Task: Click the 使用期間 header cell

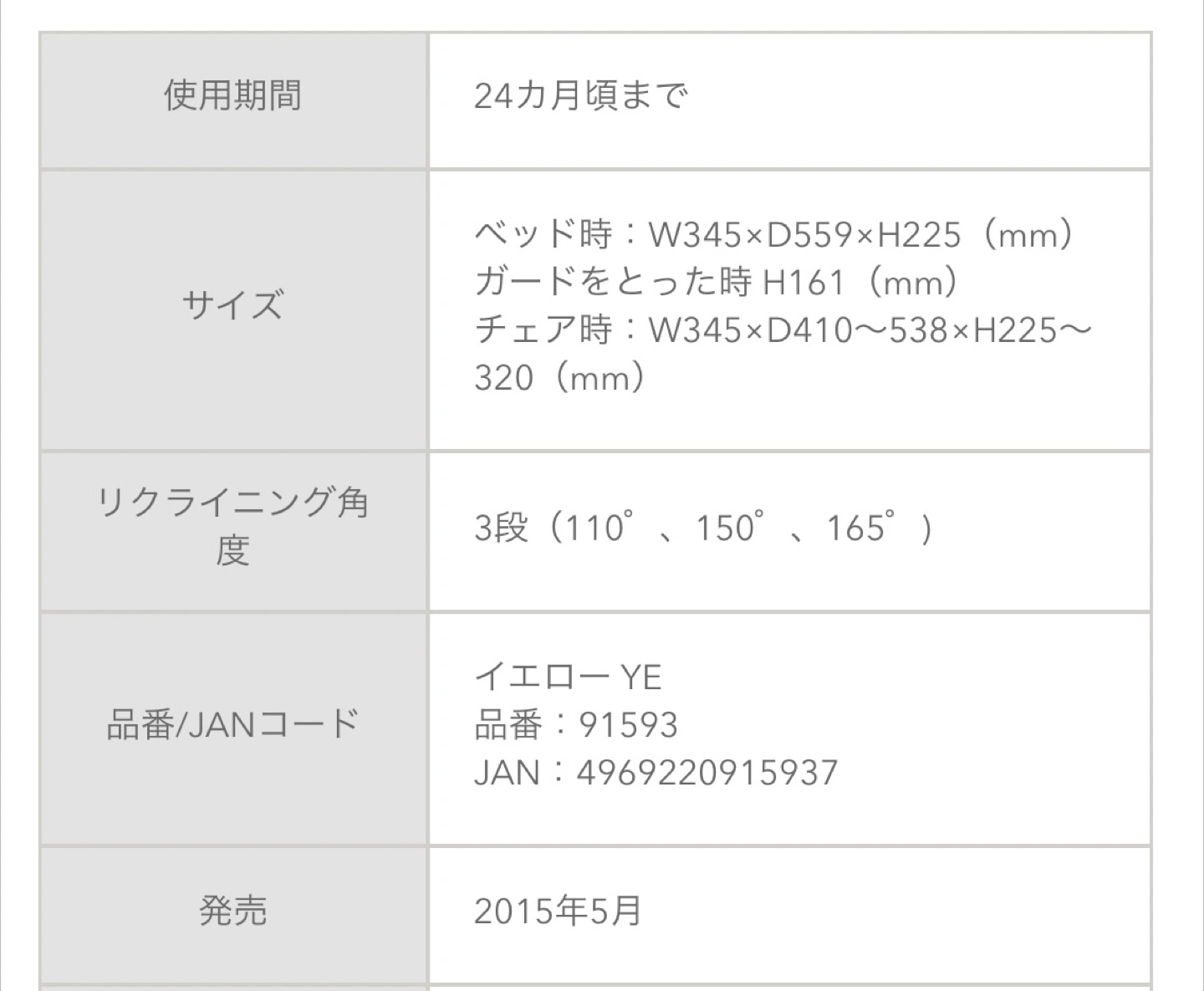Action: 232,96
